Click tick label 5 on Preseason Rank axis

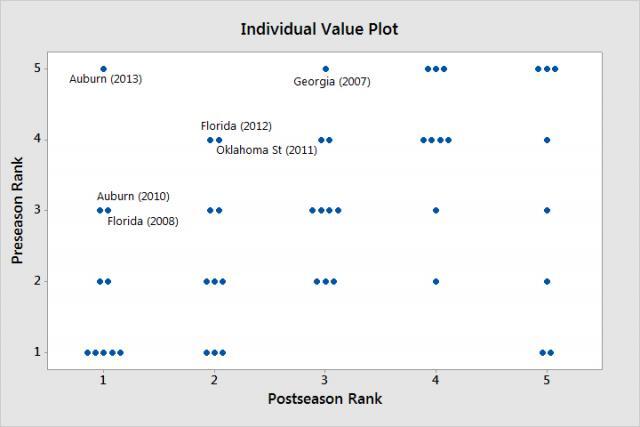pyautogui.click(x=36, y=69)
